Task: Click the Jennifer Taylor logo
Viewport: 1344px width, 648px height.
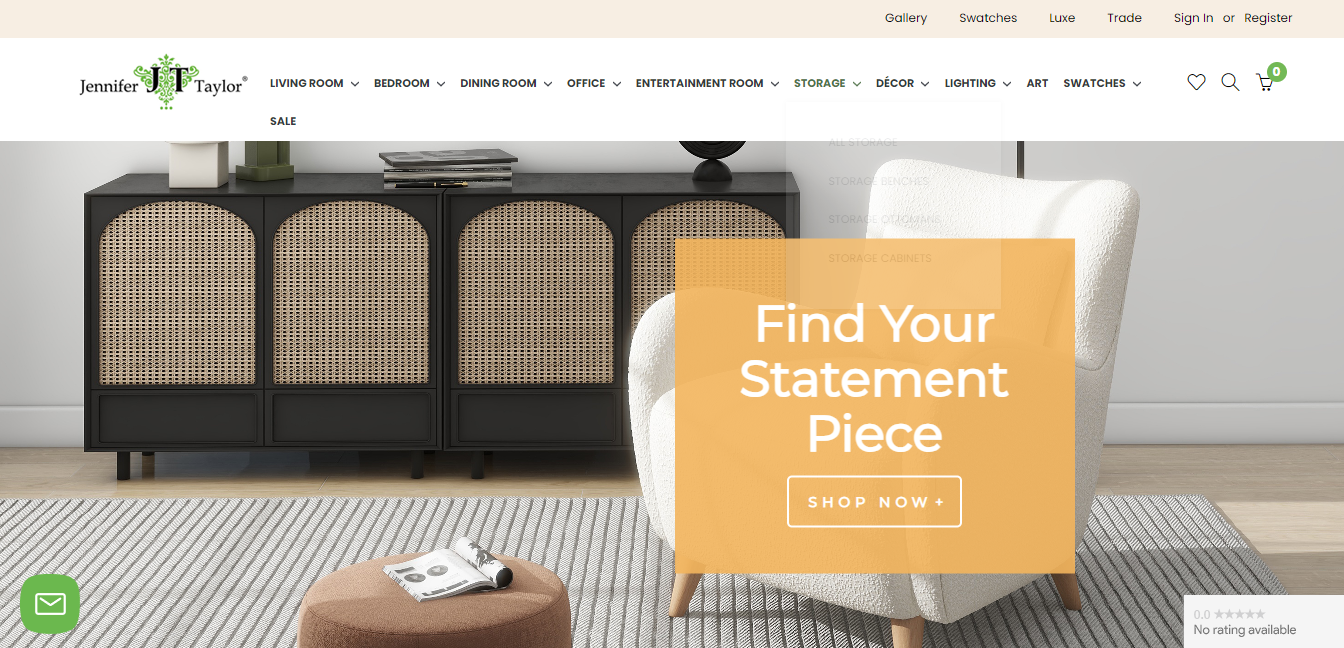Action: point(163,83)
